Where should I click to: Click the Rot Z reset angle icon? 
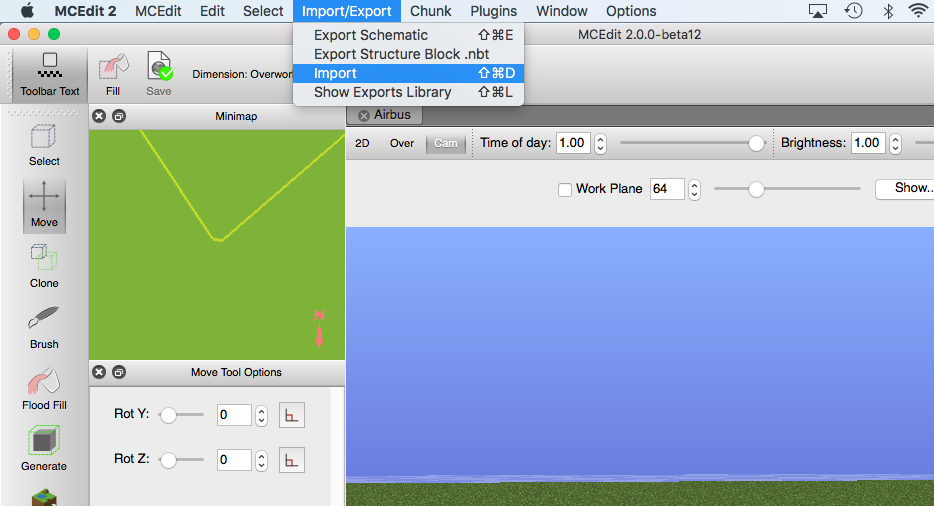tap(291, 460)
